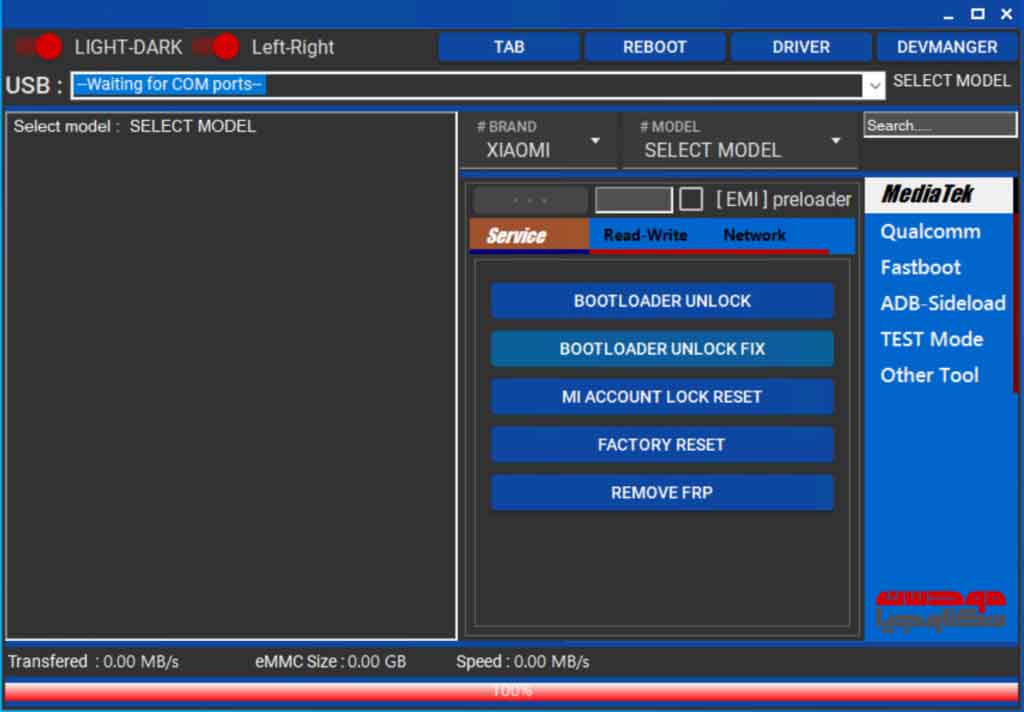Select the MediaTek side tab

938,194
